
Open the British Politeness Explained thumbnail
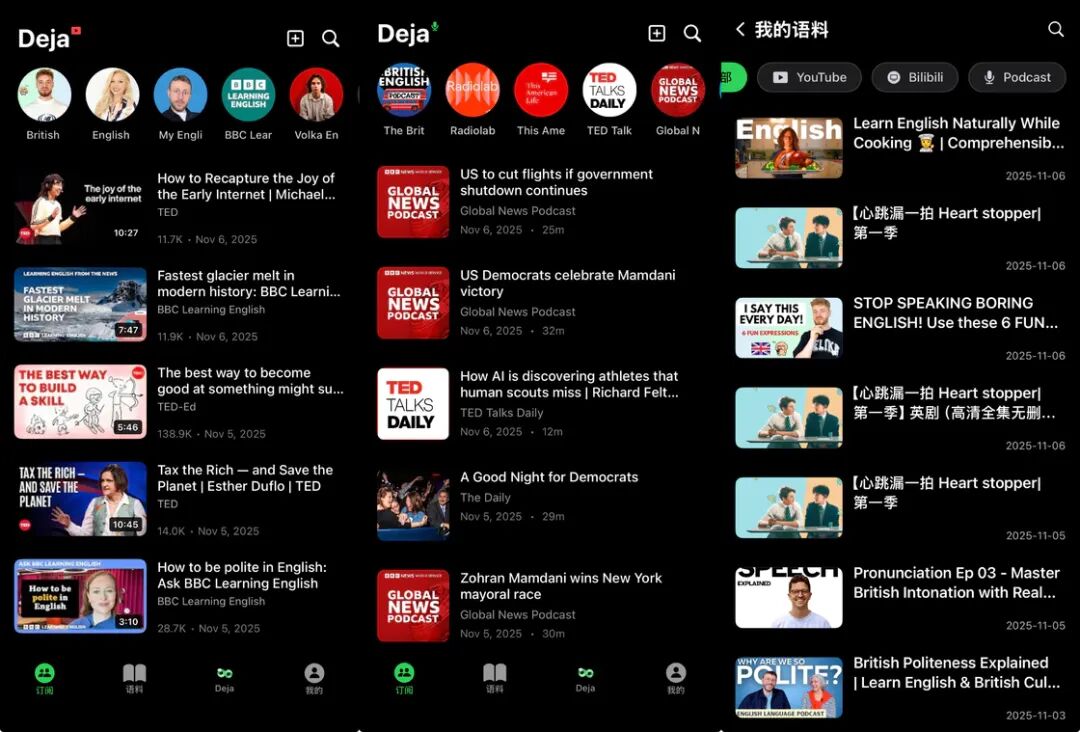[789, 687]
